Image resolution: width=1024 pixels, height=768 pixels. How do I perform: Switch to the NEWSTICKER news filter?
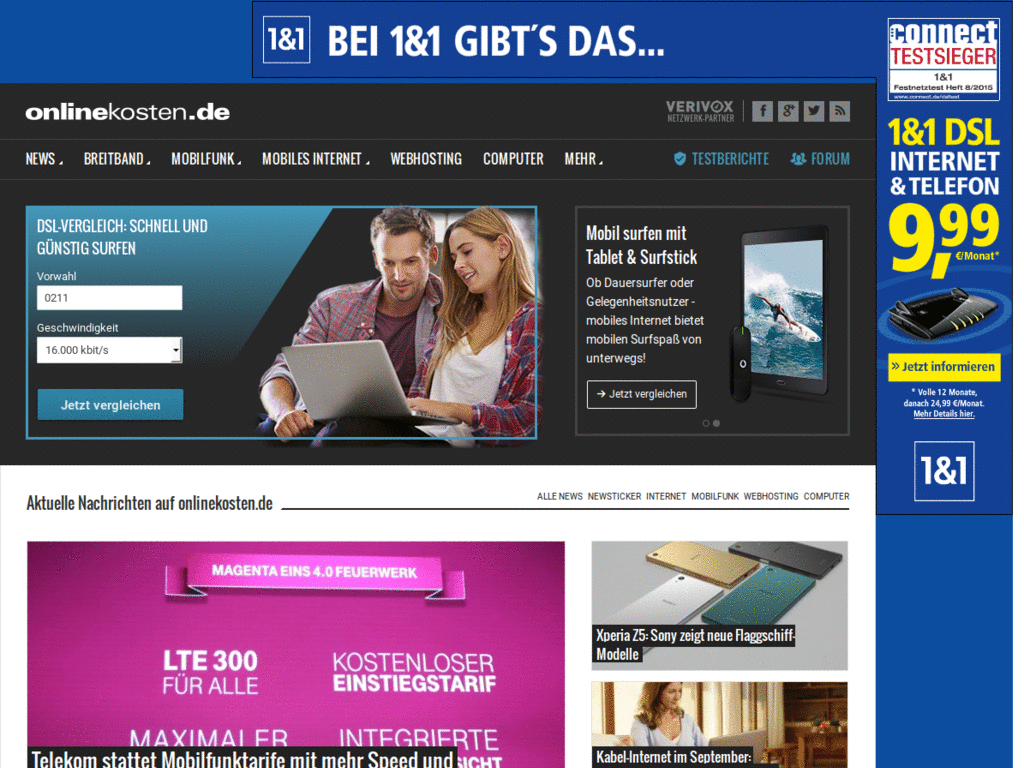coord(612,496)
